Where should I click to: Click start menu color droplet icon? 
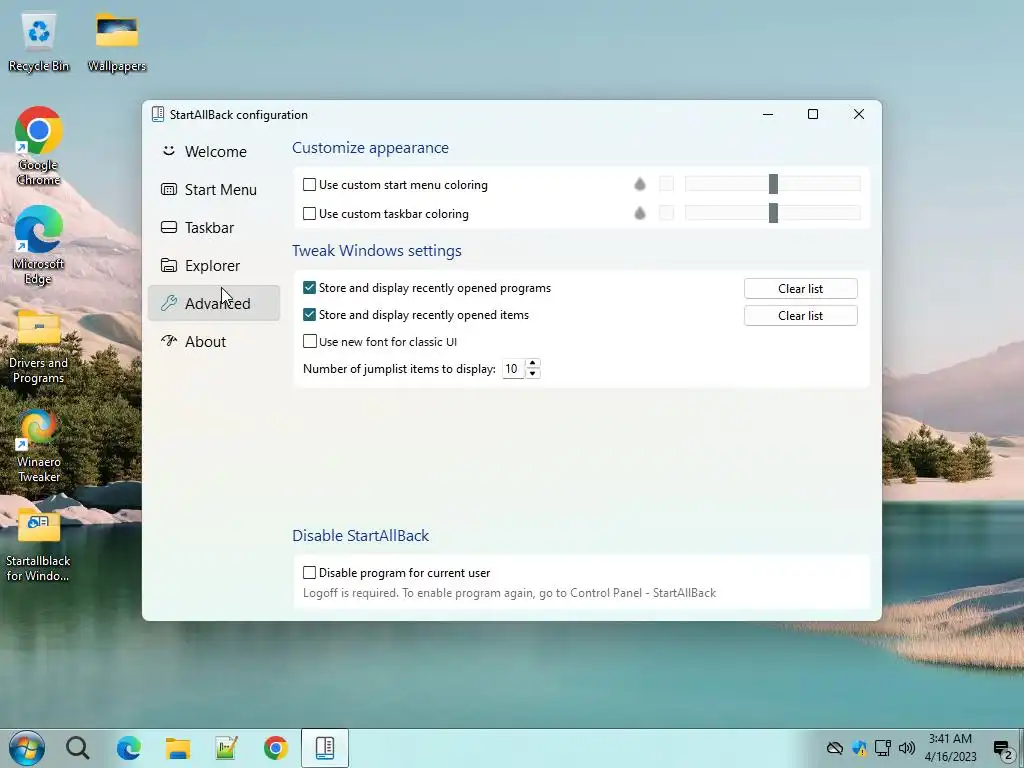coord(640,184)
